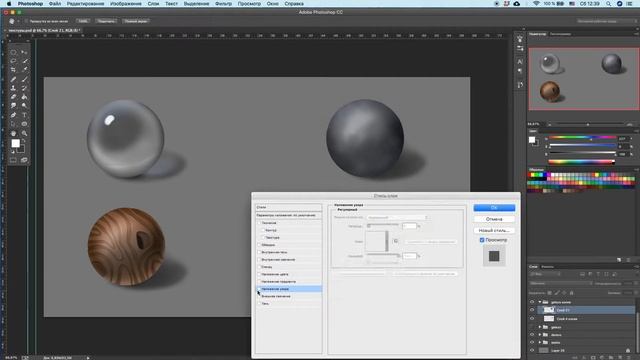Switch to the Каналы tab

[x=548, y=267]
